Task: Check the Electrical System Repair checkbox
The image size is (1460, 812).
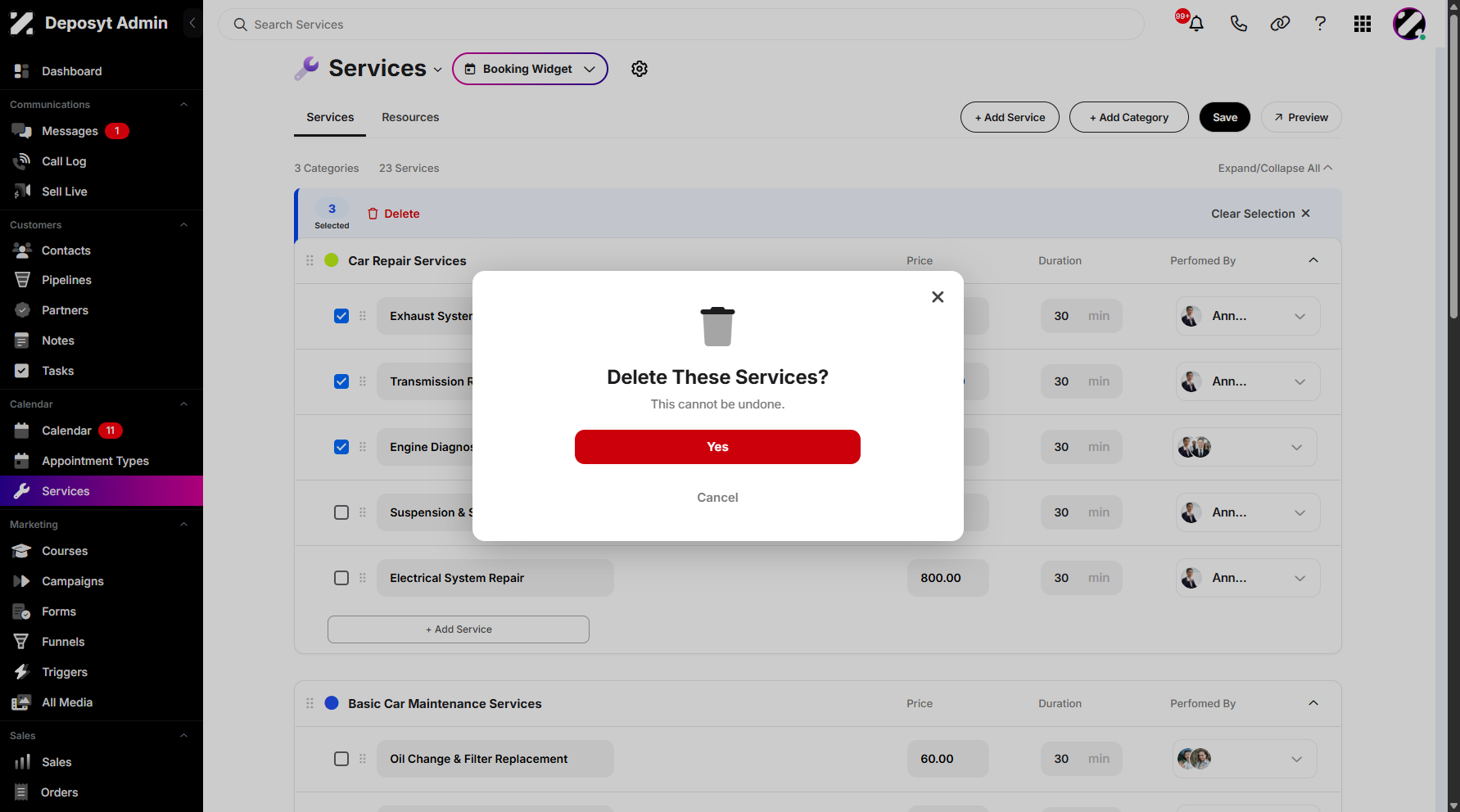Action: click(341, 578)
